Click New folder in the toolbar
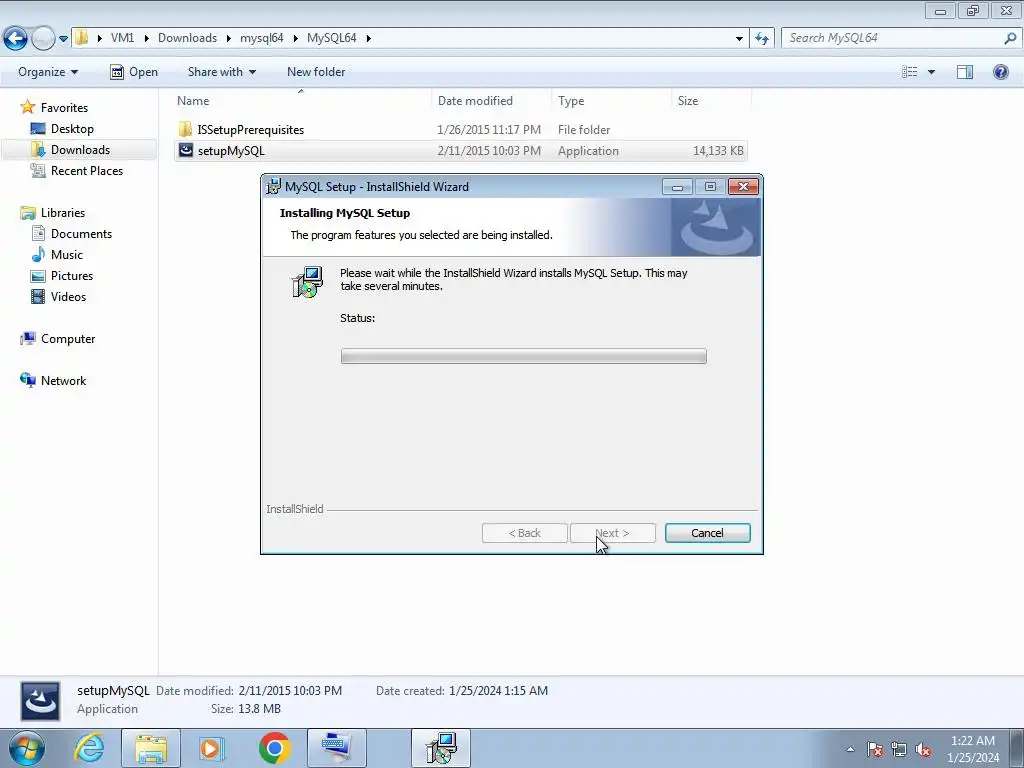The image size is (1024, 768). coord(316,72)
